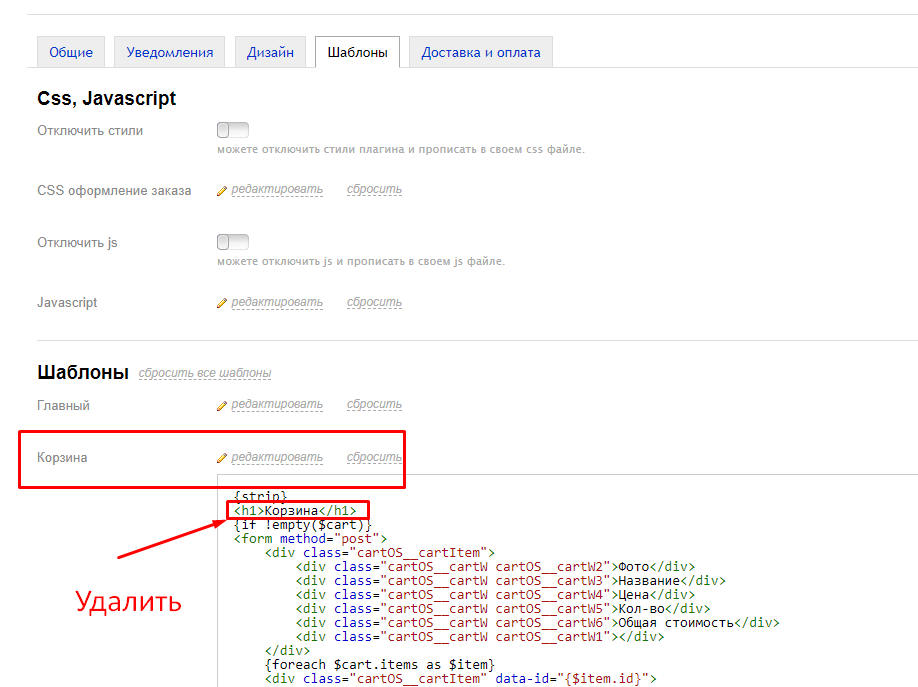918x687 pixels.
Task: Toggle the Отключить js switch
Action: [232, 242]
